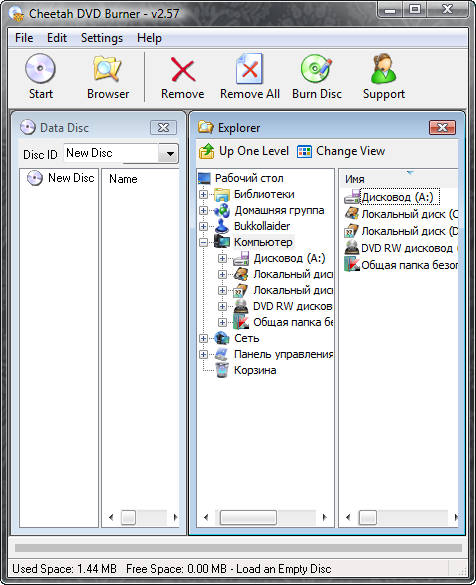The height and width of the screenshot is (585, 476).
Task: Click the Remove All toolbar icon
Action: (x=250, y=69)
